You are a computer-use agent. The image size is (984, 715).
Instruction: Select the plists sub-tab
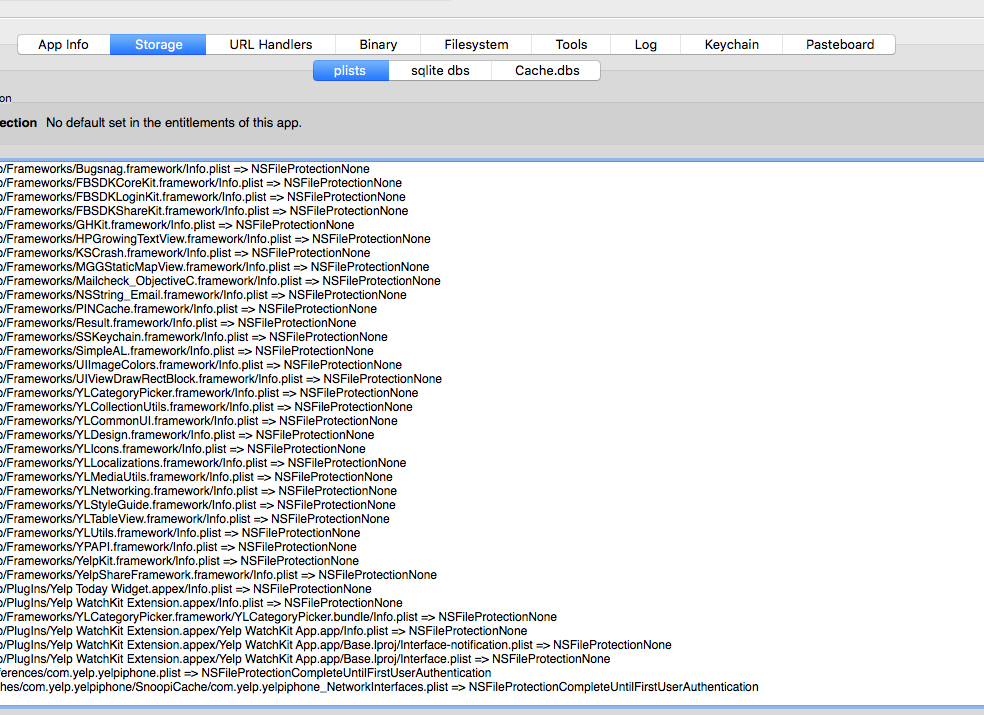(350, 70)
